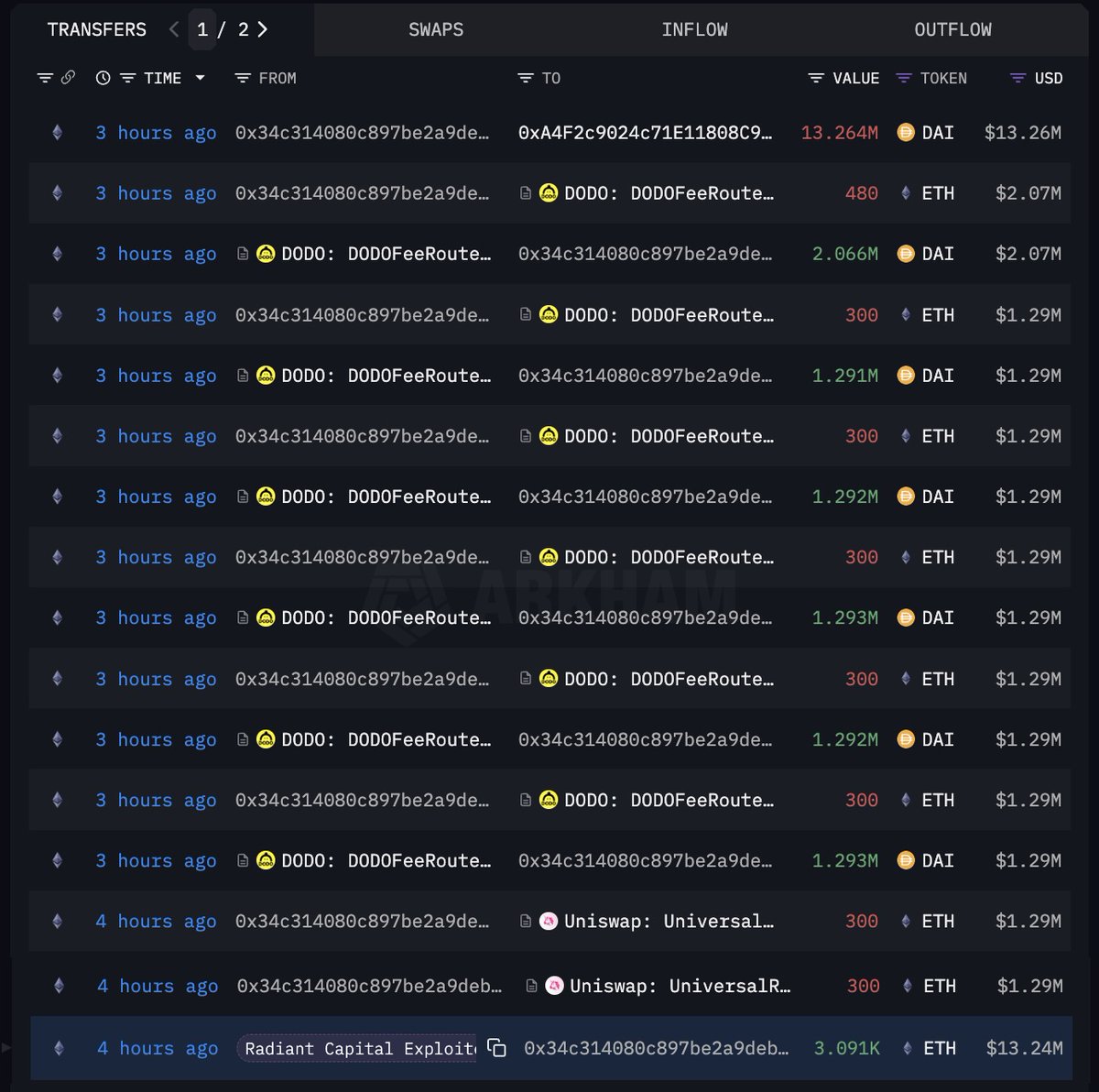Open DODO FeeRoute recipient in 480 ETH row
This screenshot has width=1099, height=1092.
pos(669,193)
